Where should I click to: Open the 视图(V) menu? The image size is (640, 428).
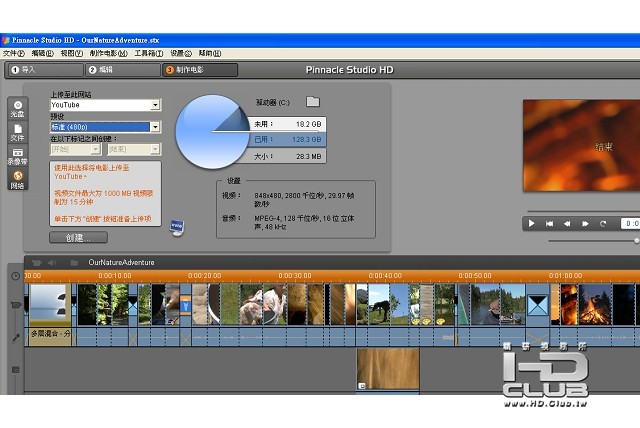(72, 53)
